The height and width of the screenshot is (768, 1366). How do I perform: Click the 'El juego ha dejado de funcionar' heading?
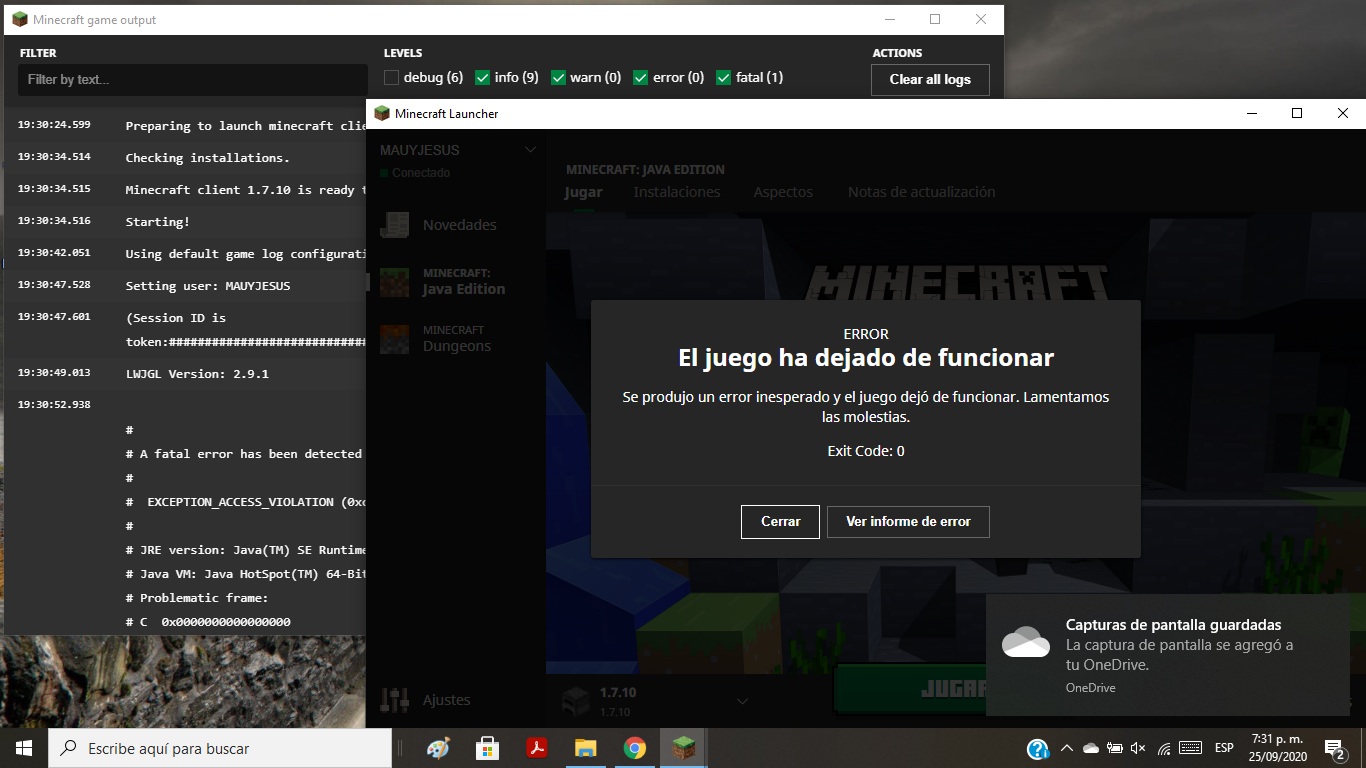click(866, 357)
